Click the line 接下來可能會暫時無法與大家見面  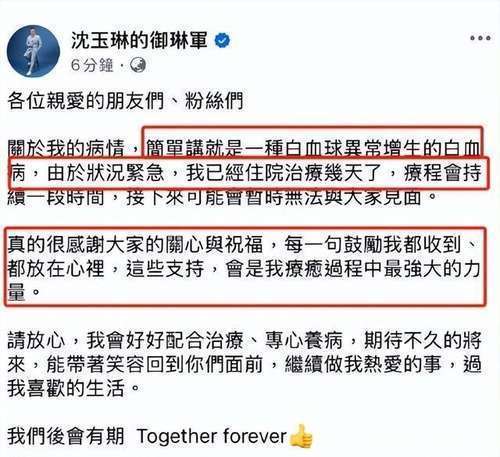[273, 197]
